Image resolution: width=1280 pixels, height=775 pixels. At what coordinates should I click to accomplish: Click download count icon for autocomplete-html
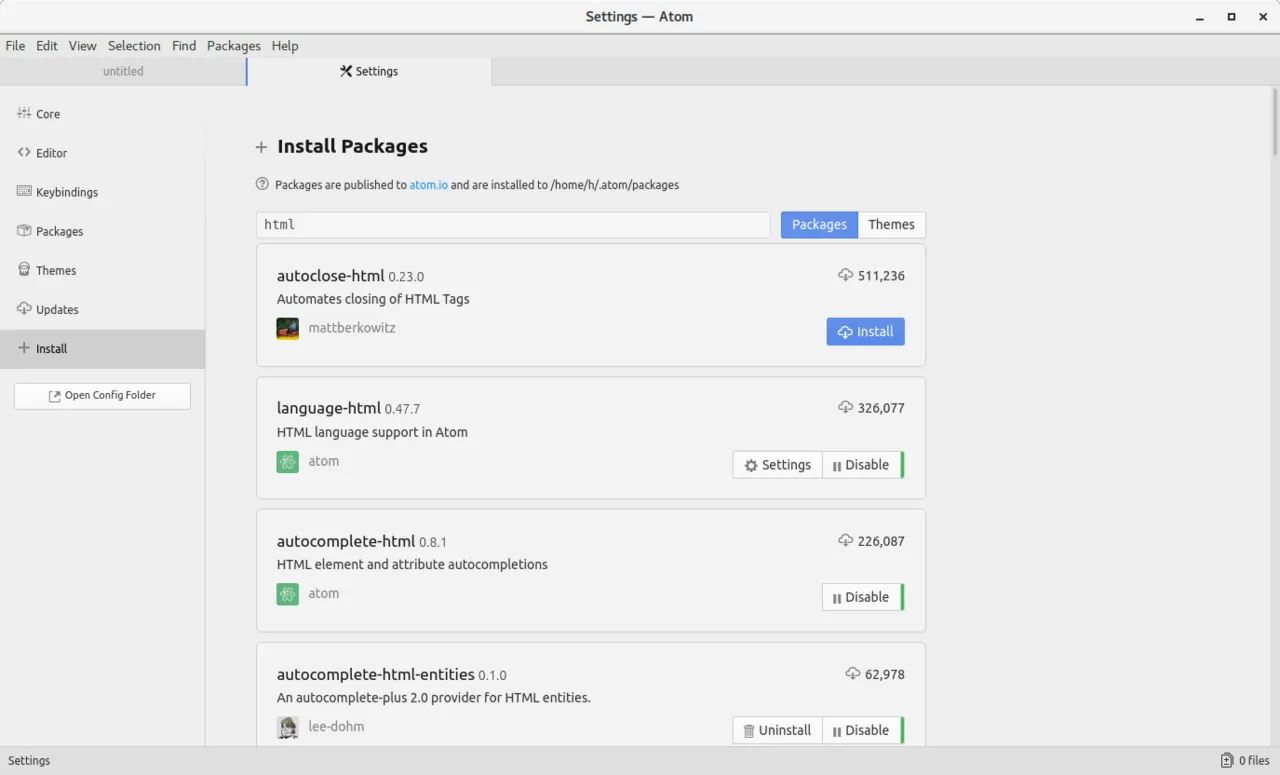(x=846, y=540)
